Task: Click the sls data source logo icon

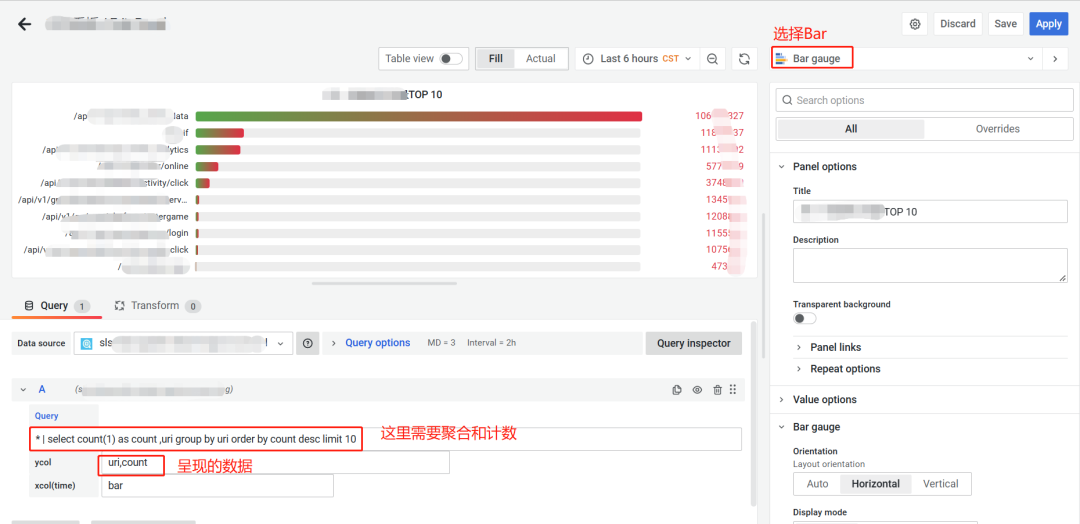Action: coord(87,343)
